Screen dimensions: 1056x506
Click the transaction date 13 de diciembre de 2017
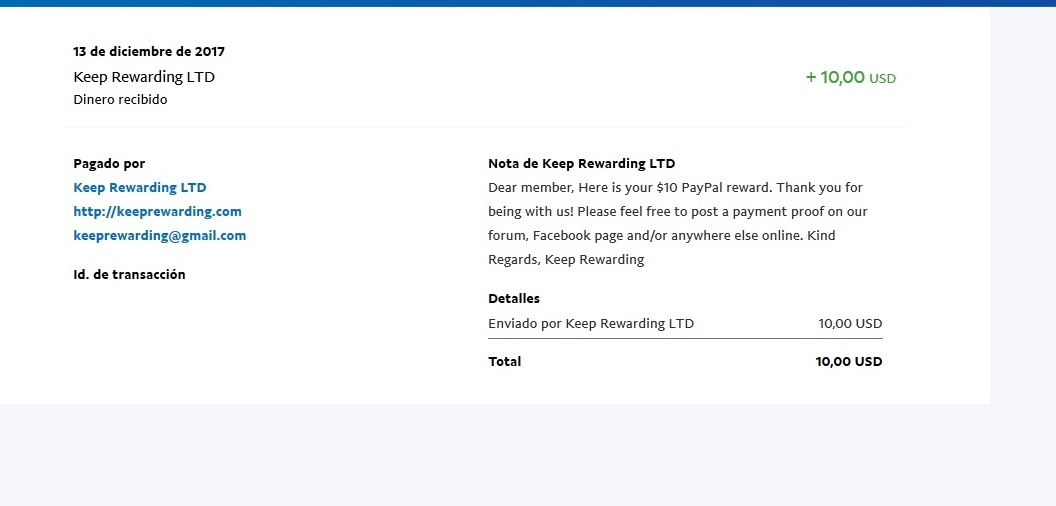point(149,51)
